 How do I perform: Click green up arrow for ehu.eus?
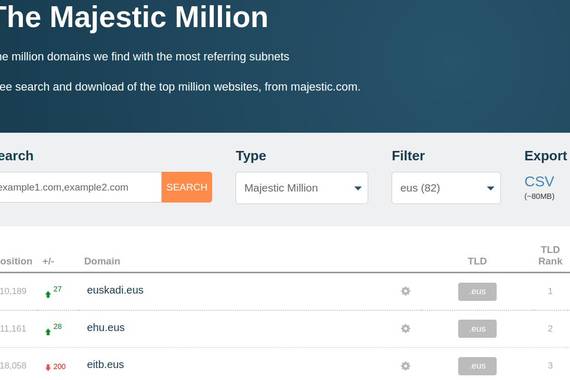48,332
